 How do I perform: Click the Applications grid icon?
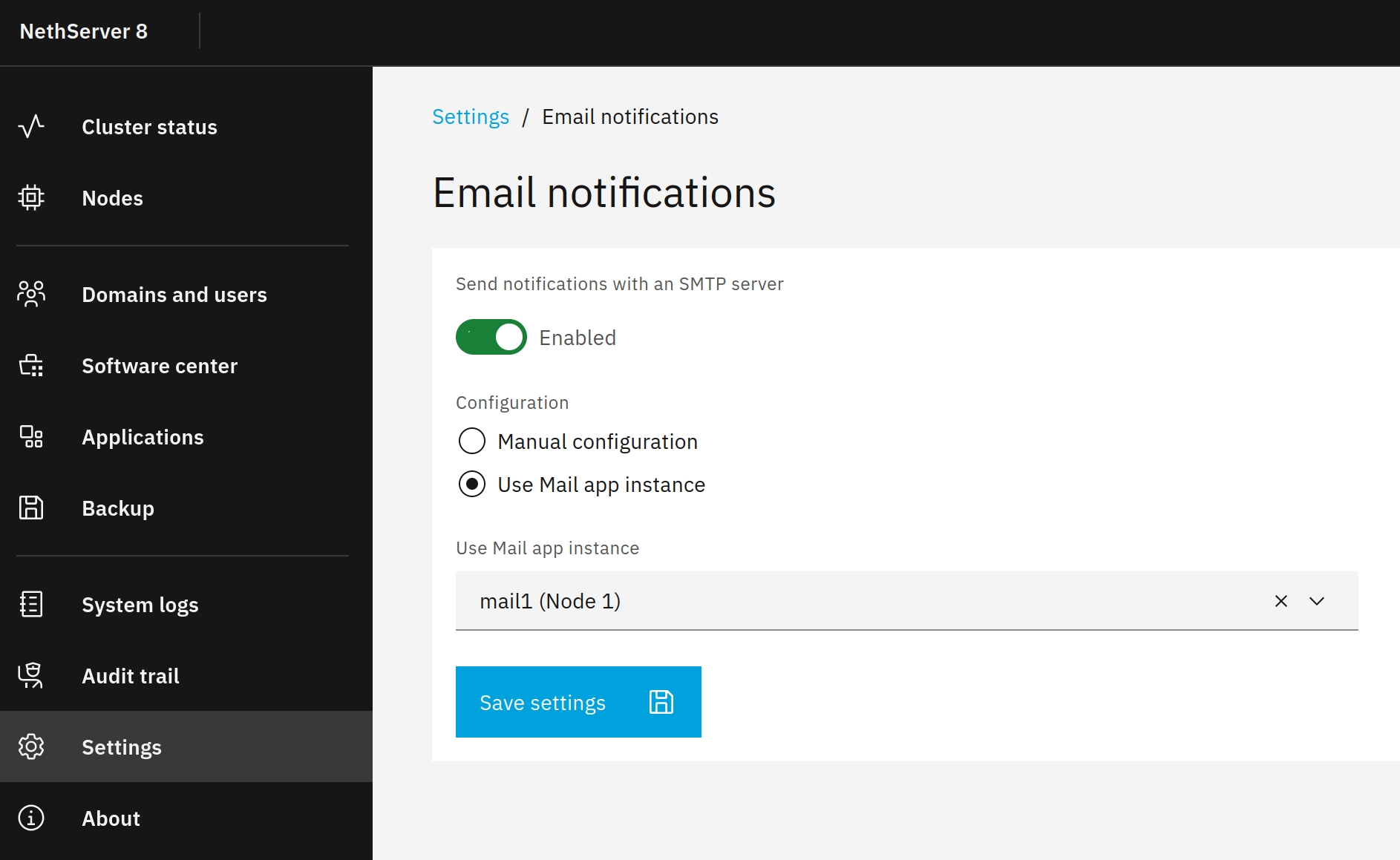click(31, 437)
